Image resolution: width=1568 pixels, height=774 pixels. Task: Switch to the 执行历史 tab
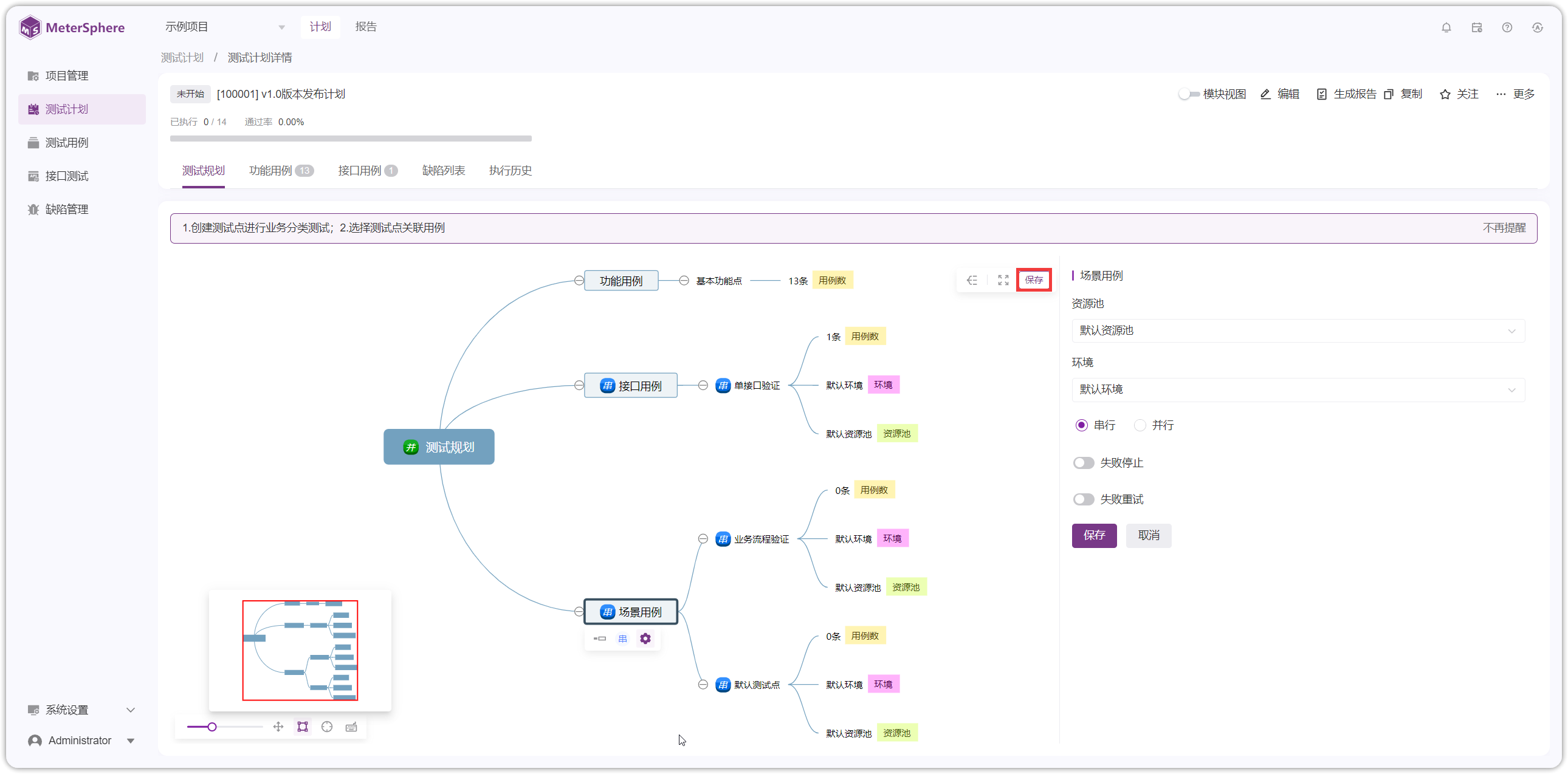510,170
